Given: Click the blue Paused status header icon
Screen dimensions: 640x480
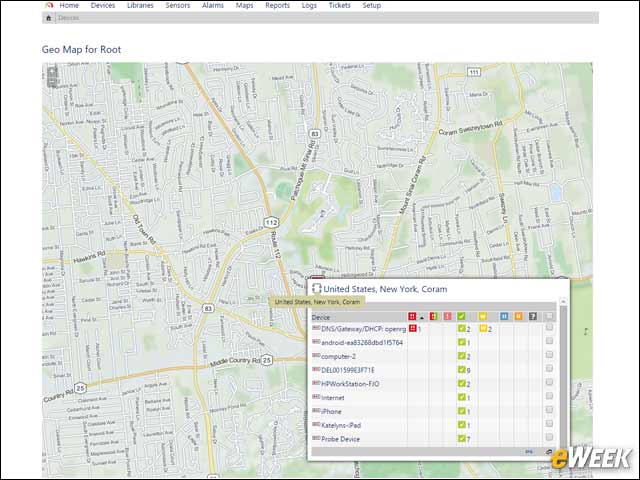Looking at the screenshot, I should [504, 316].
